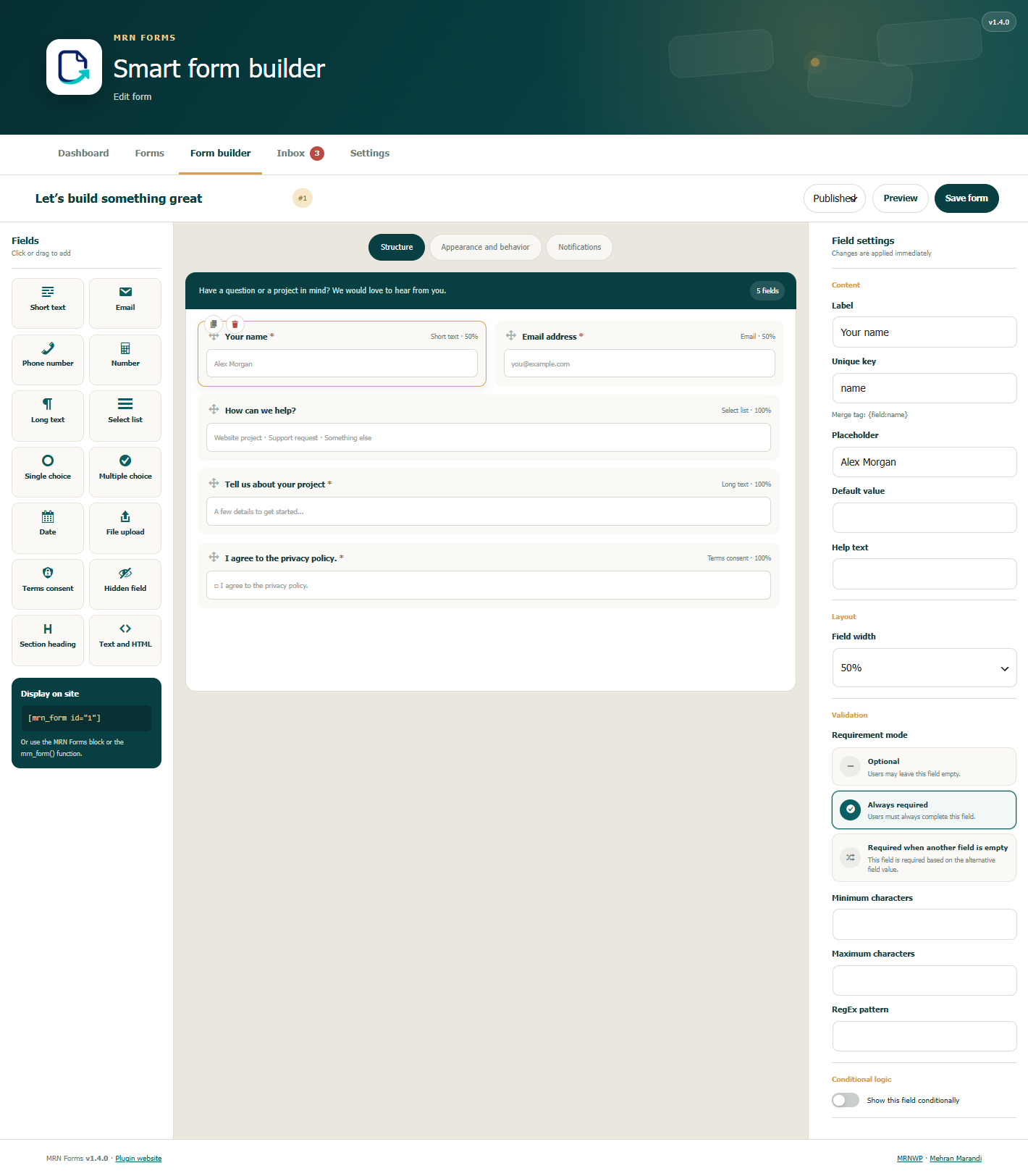Viewport: 1028px width, 1176px height.
Task: Click the Label input field
Action: [x=924, y=332]
